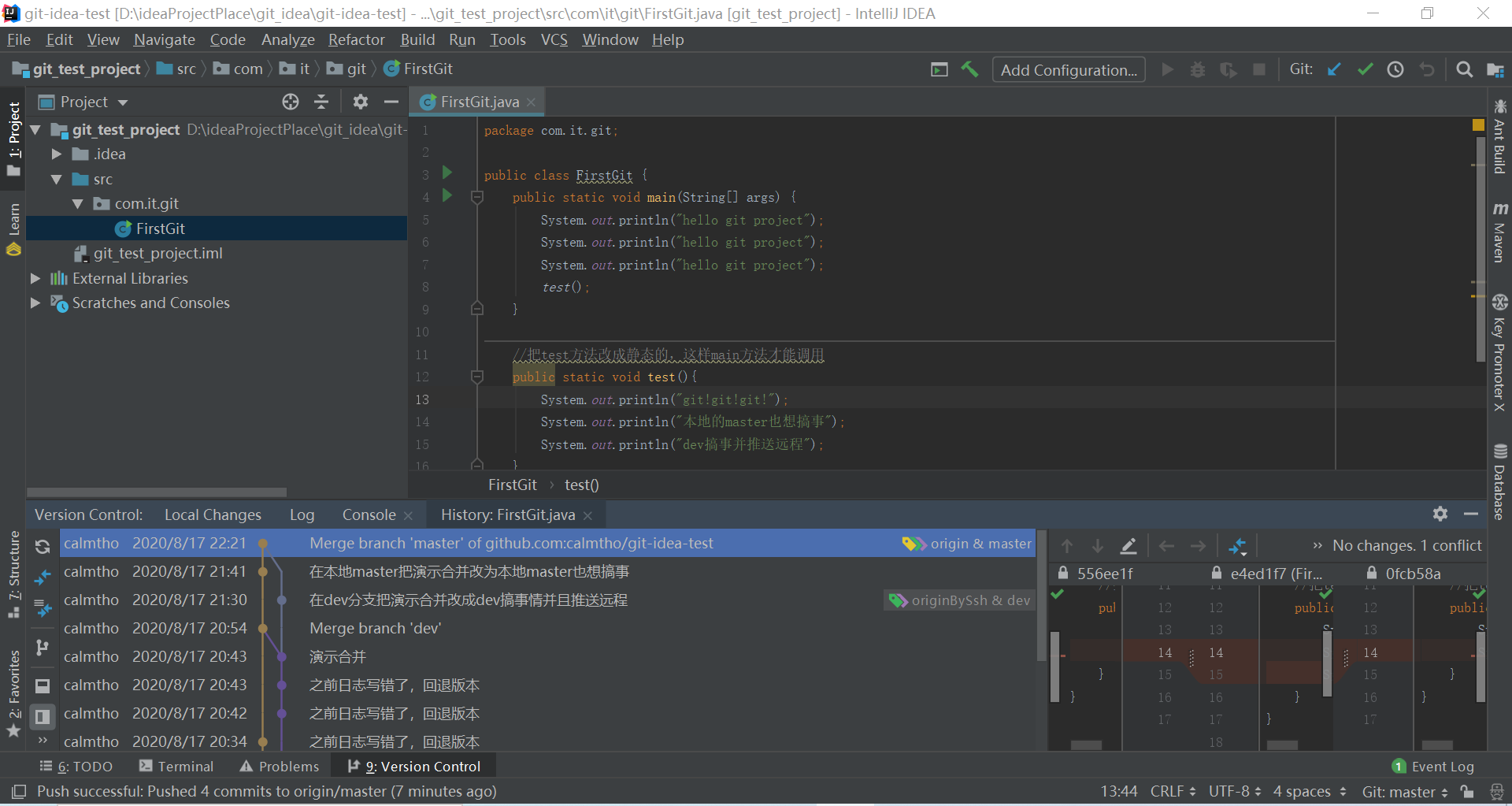The height and width of the screenshot is (806, 1512).
Task: Click the yellow inspection indicator square
Action: [1478, 124]
